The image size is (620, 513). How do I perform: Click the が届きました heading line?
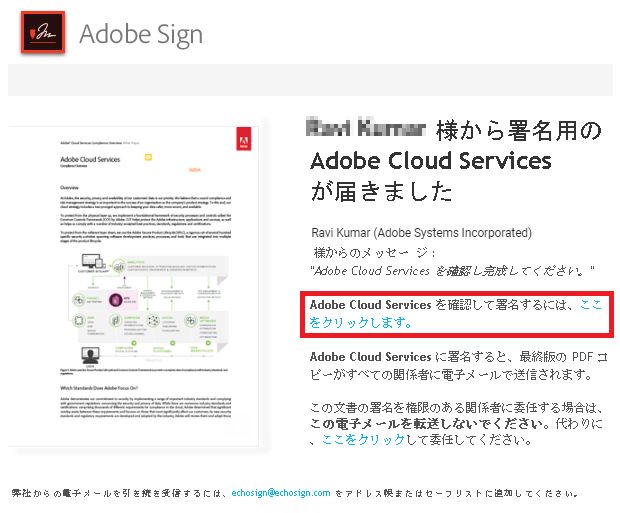click(382, 191)
